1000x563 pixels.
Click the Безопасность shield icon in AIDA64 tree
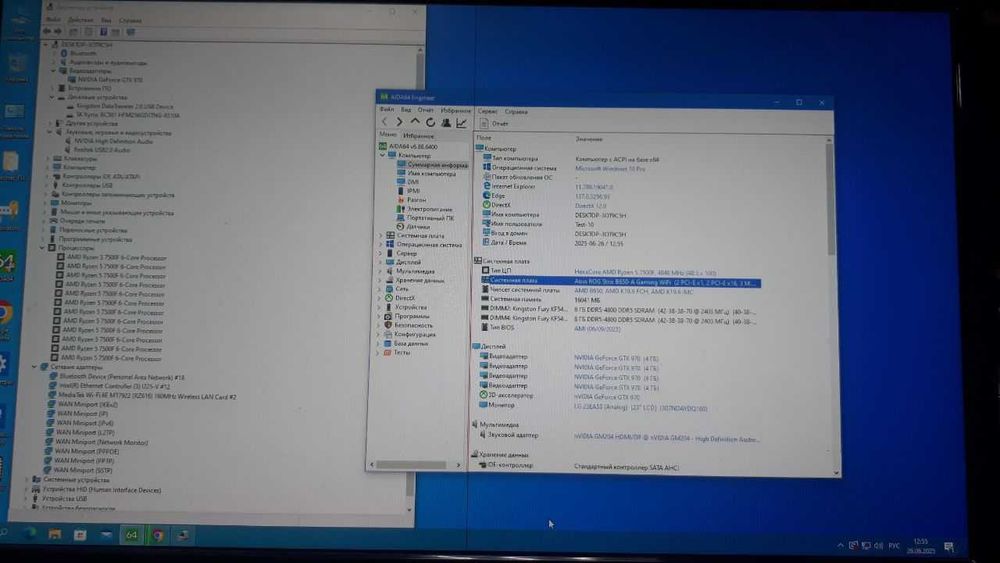point(388,325)
